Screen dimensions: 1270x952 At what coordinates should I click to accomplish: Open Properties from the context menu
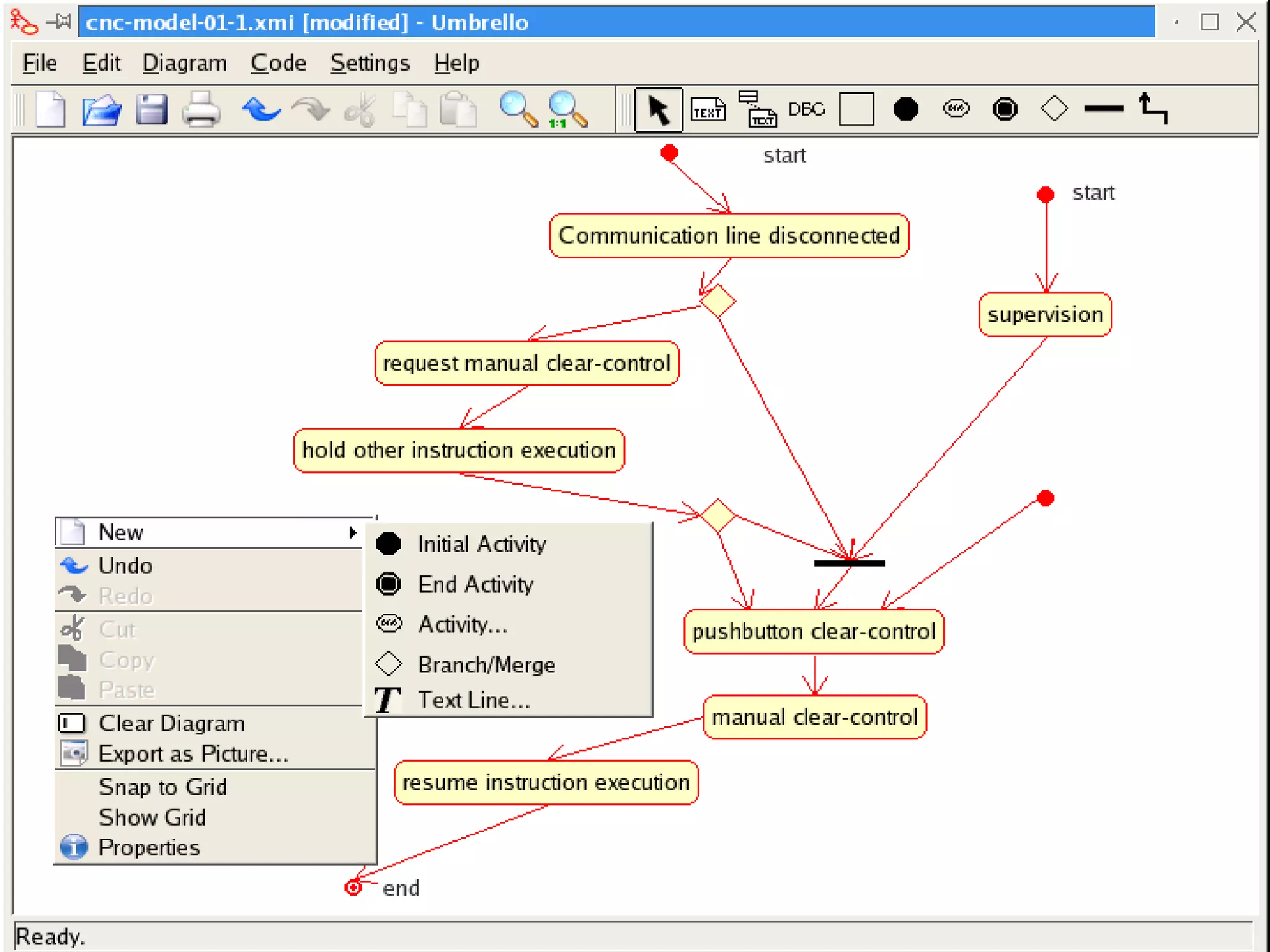149,848
